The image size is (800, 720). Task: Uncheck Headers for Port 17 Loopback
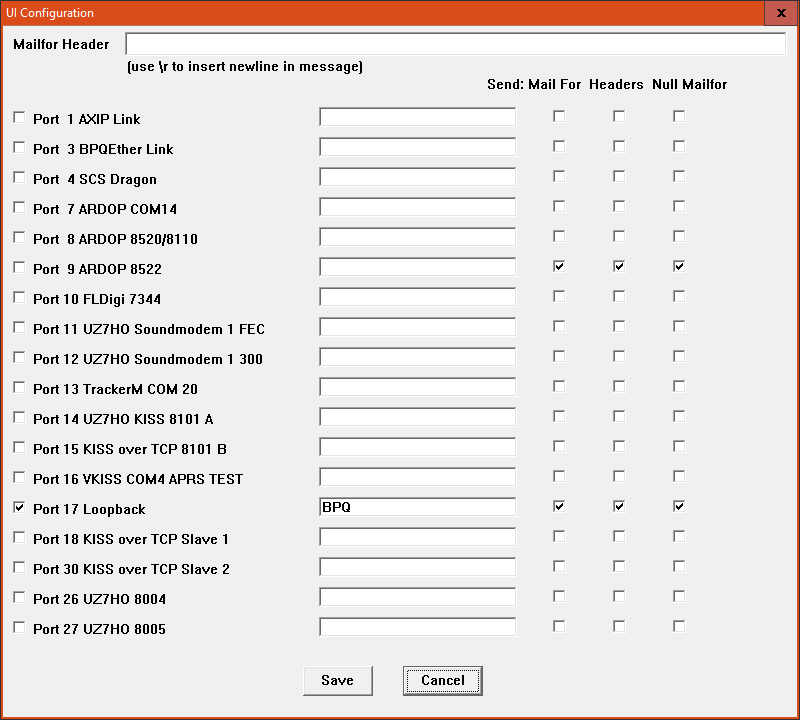pos(619,506)
